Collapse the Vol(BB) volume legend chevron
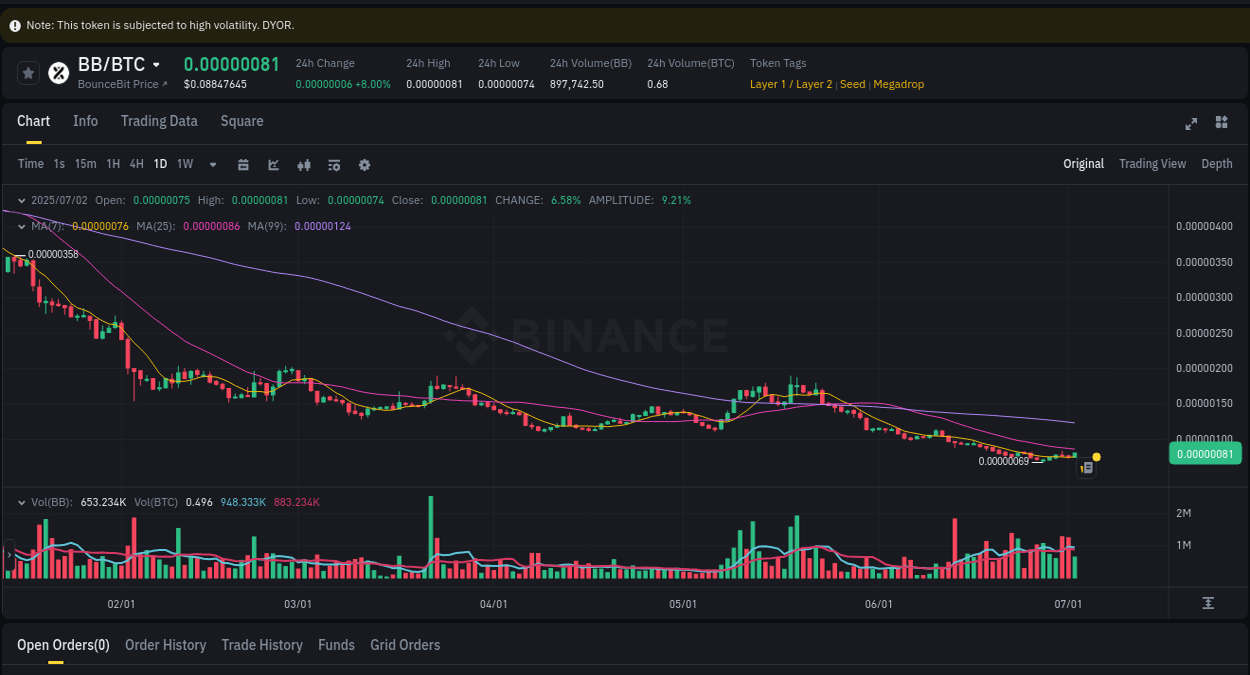The image size is (1250, 675). 20,502
